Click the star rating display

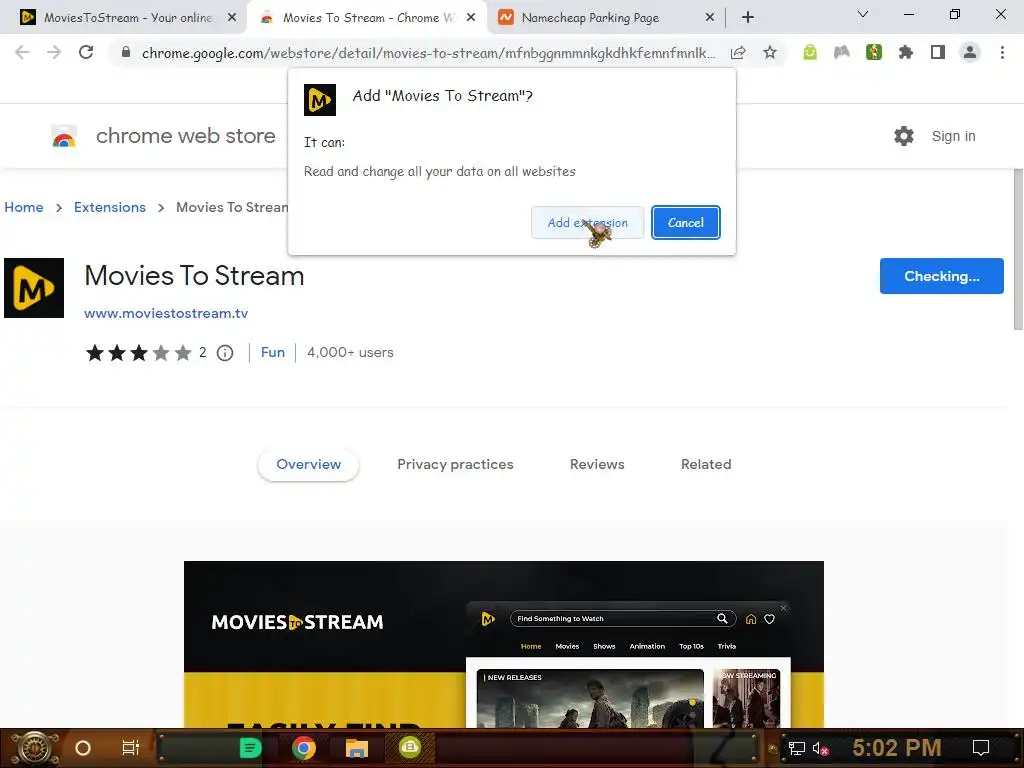(138, 353)
